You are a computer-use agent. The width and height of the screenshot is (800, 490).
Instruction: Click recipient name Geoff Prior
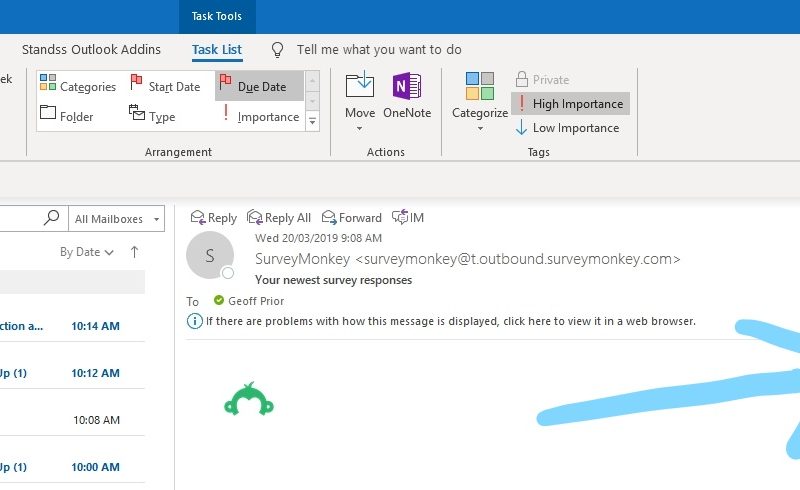coord(256,301)
